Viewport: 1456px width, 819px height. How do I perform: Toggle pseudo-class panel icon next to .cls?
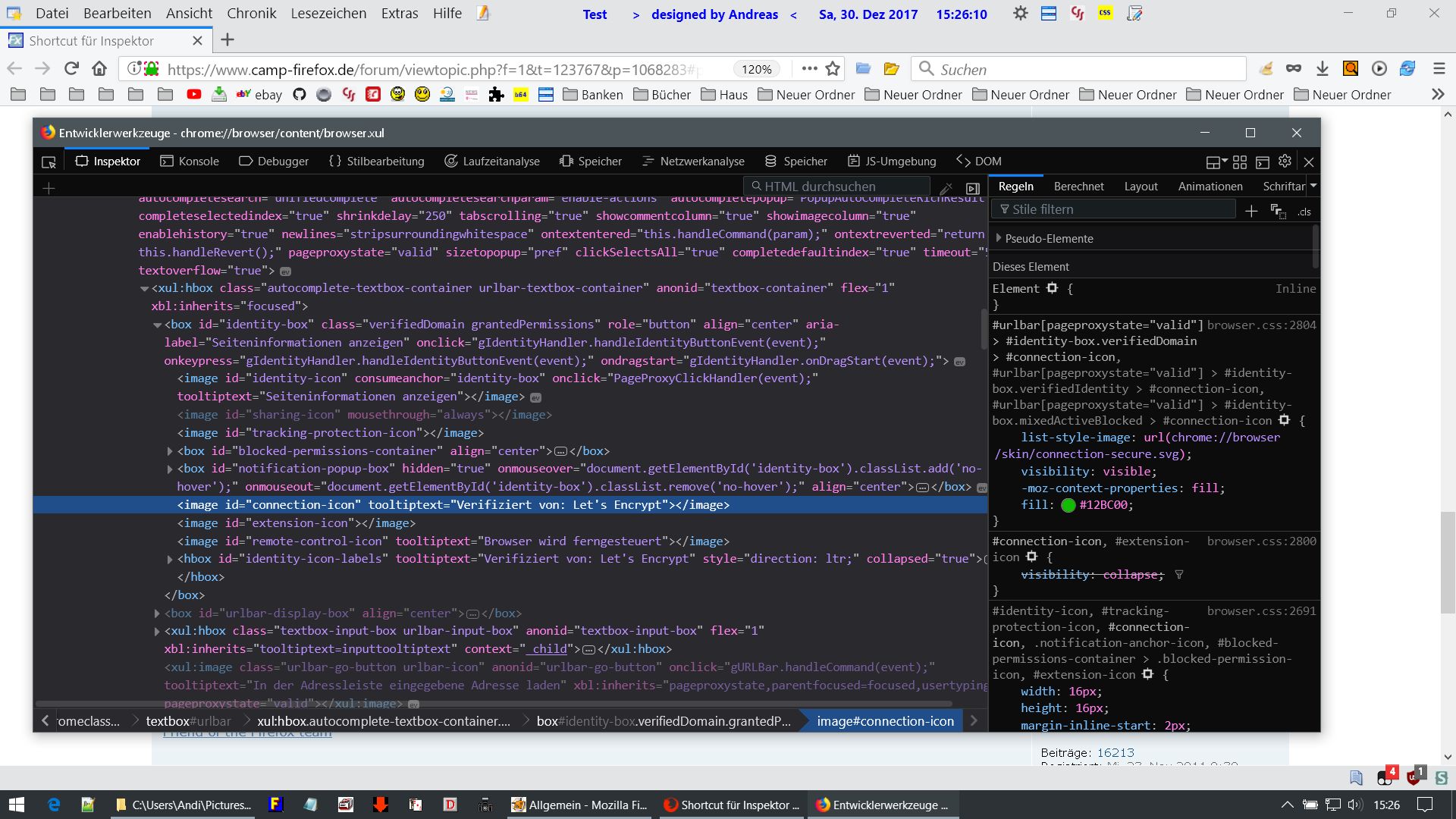(x=1279, y=212)
